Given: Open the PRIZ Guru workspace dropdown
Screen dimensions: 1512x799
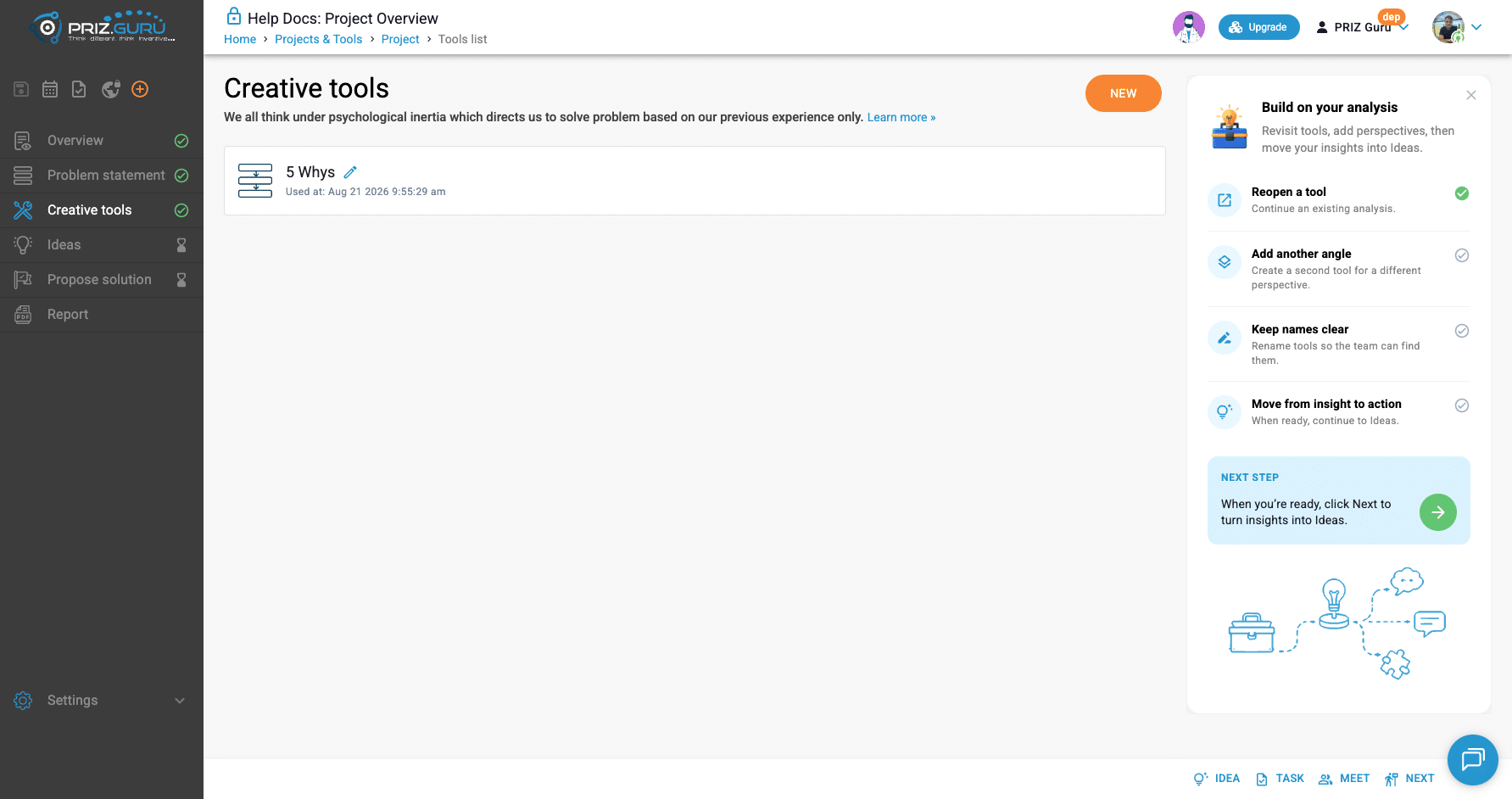Looking at the screenshot, I should pyautogui.click(x=1363, y=27).
